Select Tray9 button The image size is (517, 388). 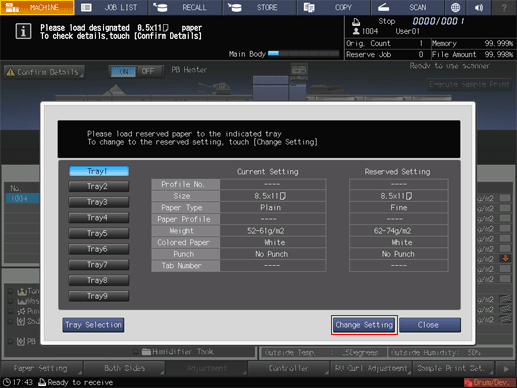tap(99, 296)
